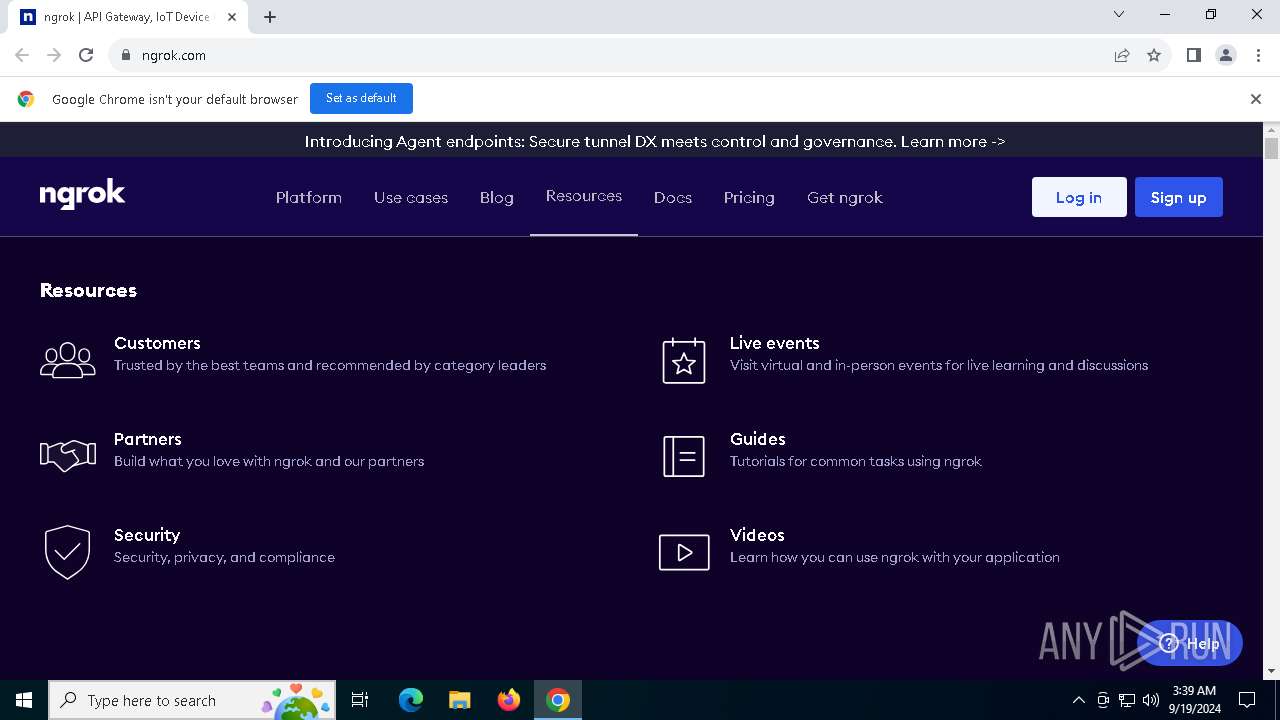The height and width of the screenshot is (720, 1280).
Task: Open the Chrome profile avatar icon
Action: pyautogui.click(x=1226, y=55)
